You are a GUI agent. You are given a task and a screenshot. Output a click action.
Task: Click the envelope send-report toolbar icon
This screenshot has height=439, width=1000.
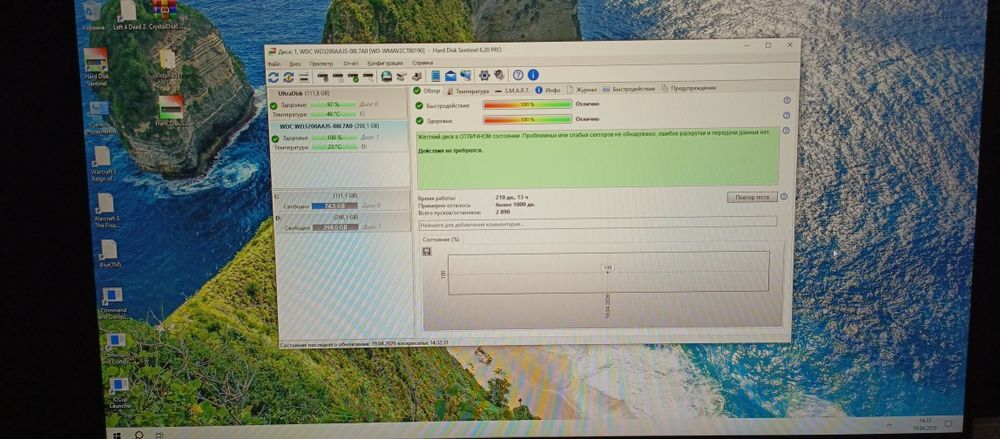click(451, 76)
